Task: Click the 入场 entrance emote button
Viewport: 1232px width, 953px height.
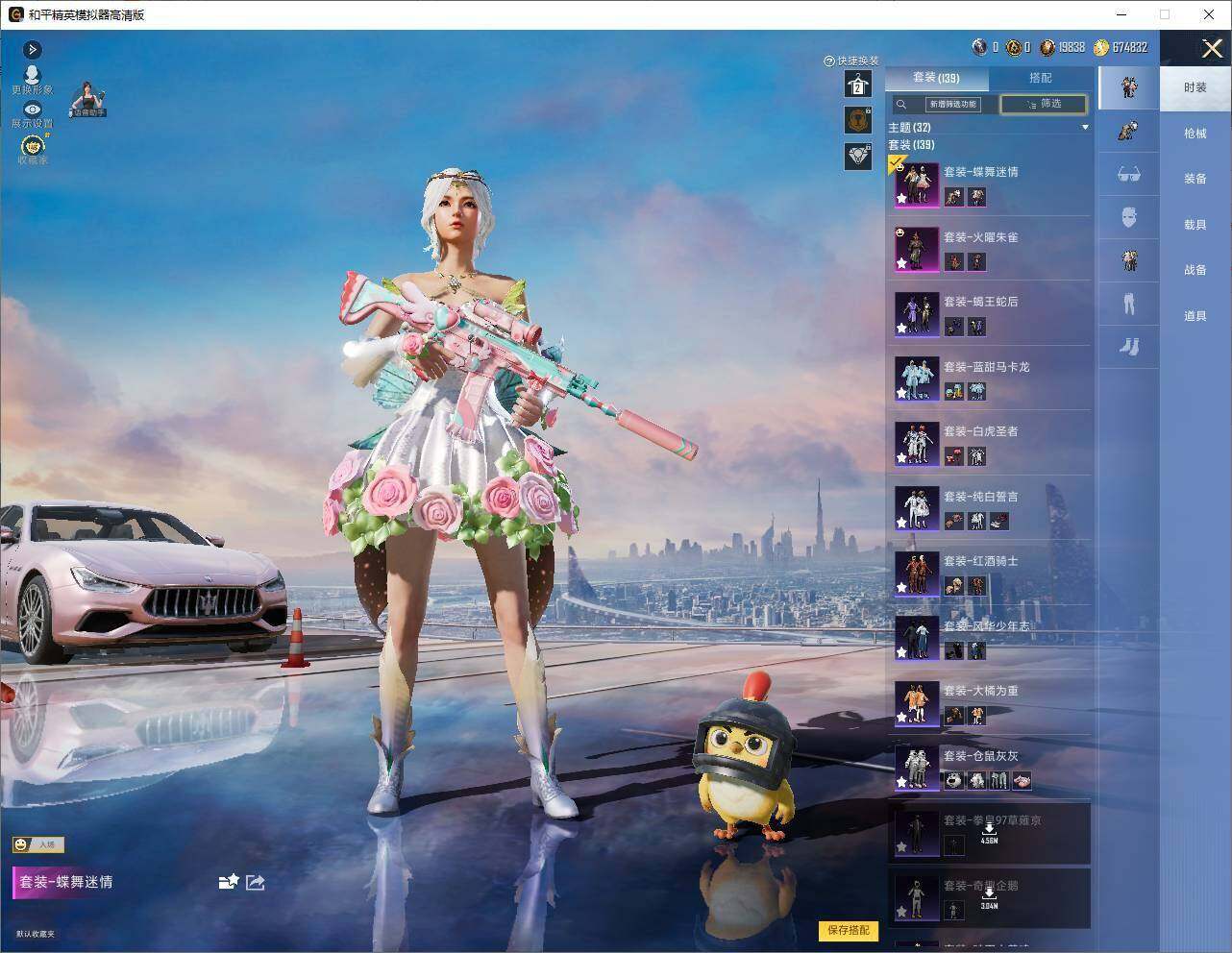Action: point(38,844)
